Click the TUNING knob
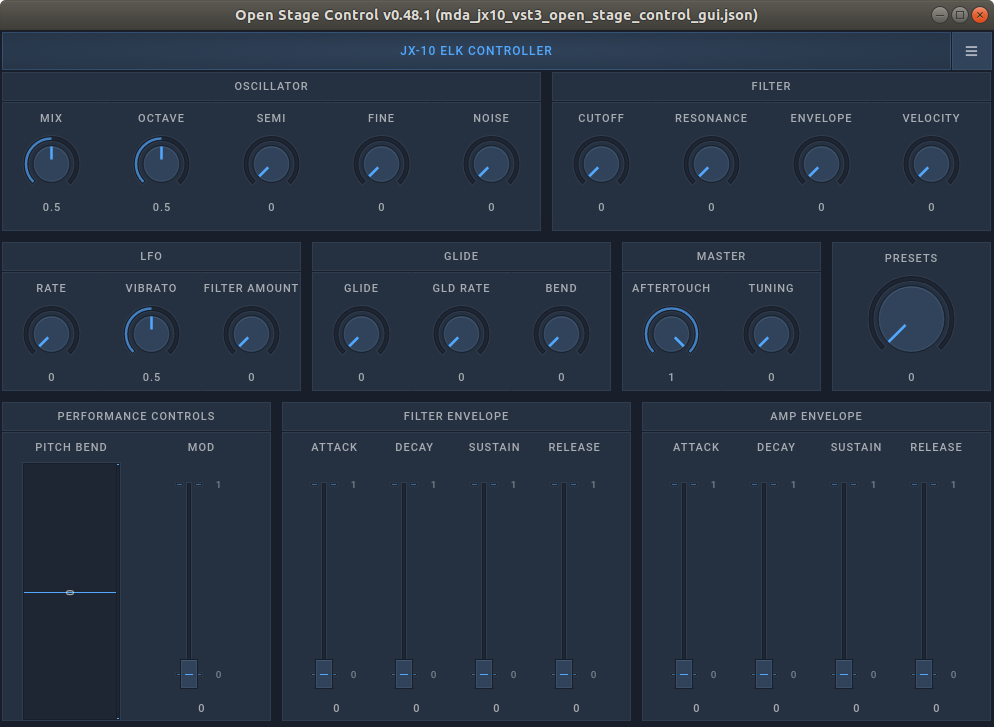994x727 pixels. pyautogui.click(x=771, y=333)
